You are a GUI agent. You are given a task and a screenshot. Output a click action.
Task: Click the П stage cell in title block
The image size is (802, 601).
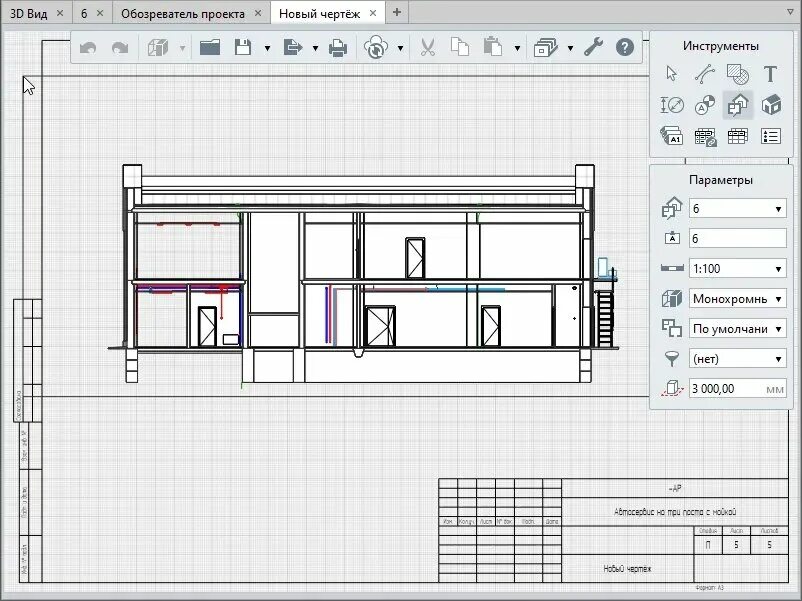[x=708, y=545]
